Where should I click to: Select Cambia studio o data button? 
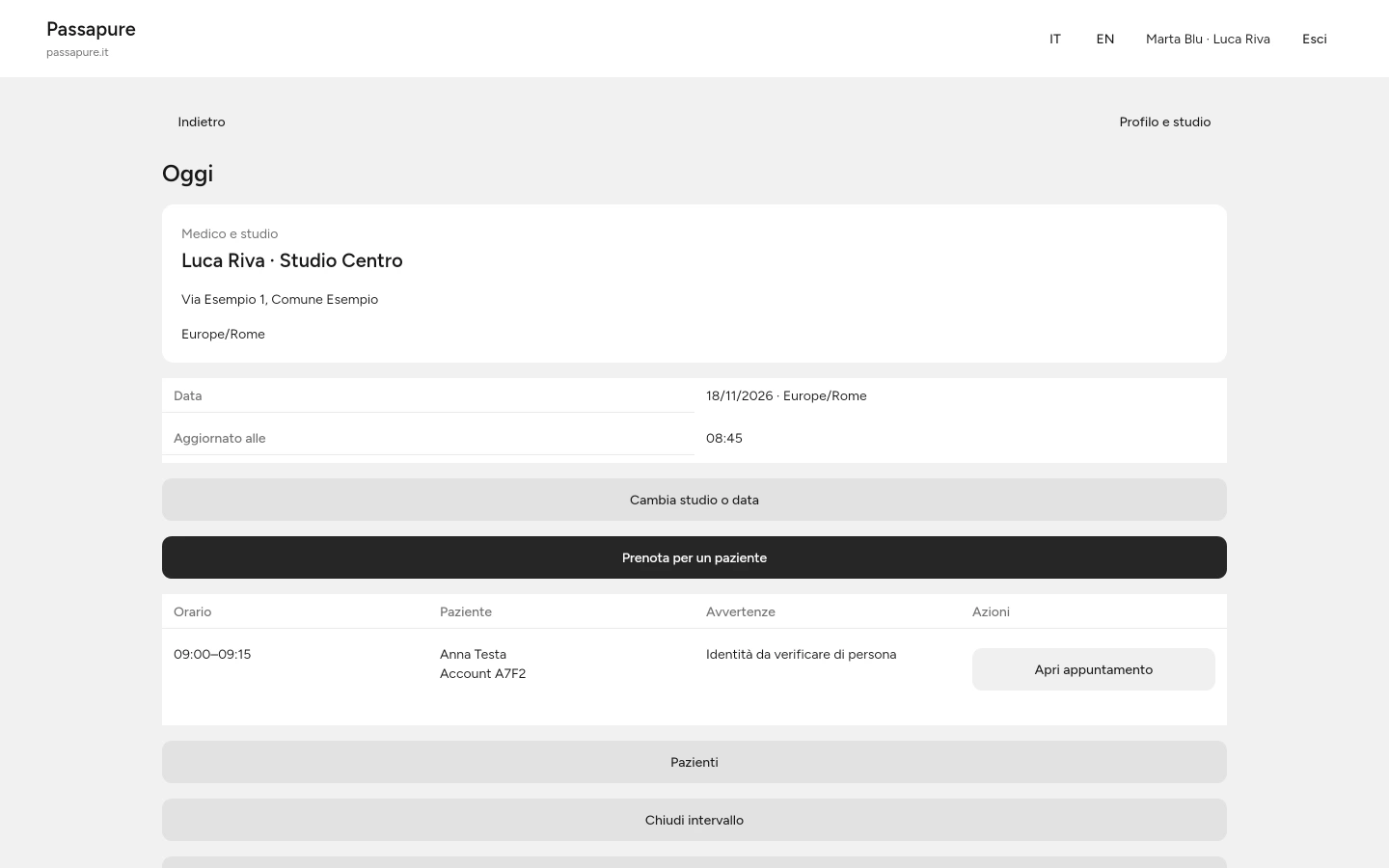click(x=694, y=500)
